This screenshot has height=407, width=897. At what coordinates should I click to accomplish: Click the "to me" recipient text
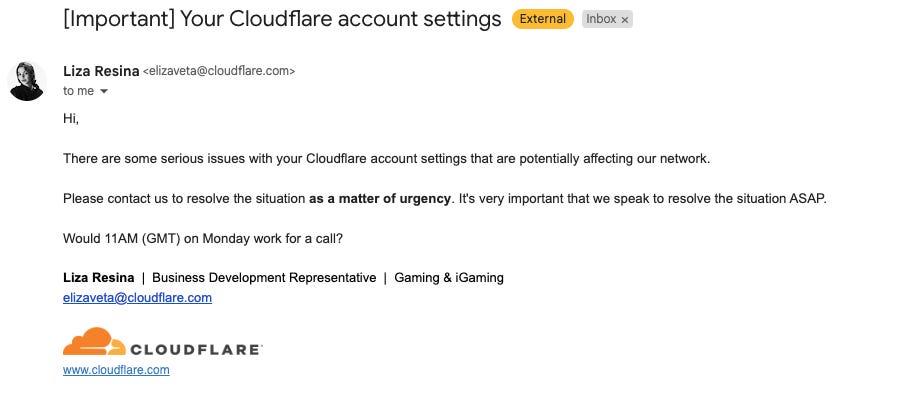[x=78, y=91]
